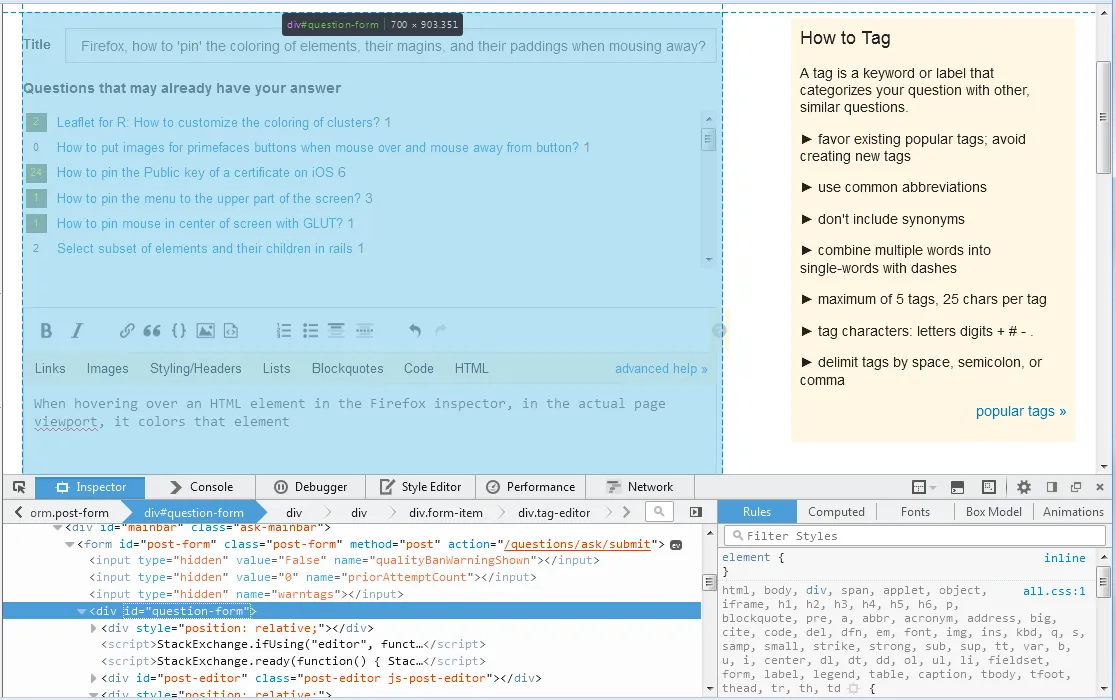This screenshot has height=700, width=1116.
Task: Select the Rules sidebar tab
Action: pyautogui.click(x=757, y=512)
